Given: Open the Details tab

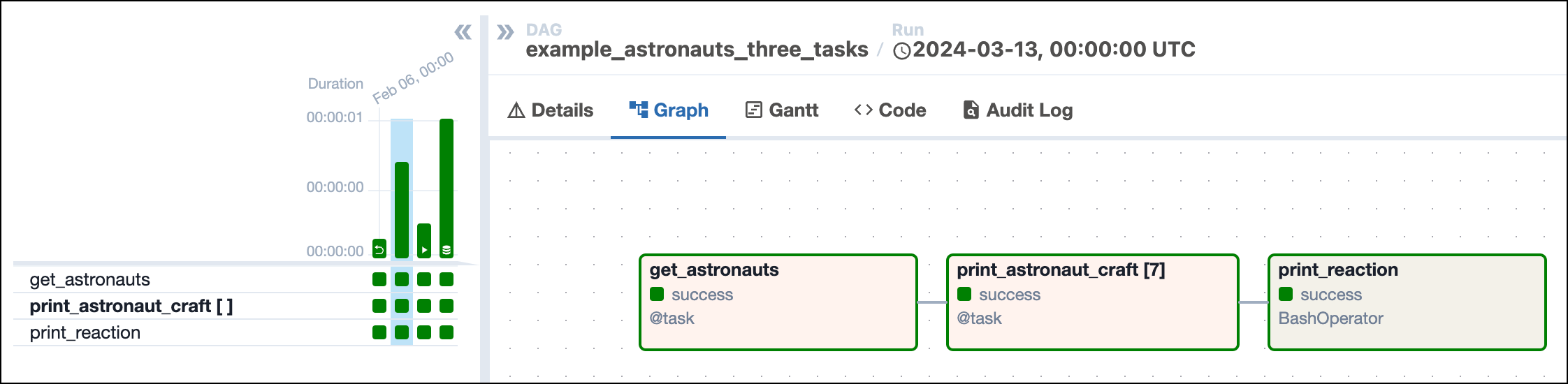Looking at the screenshot, I should [551, 110].
